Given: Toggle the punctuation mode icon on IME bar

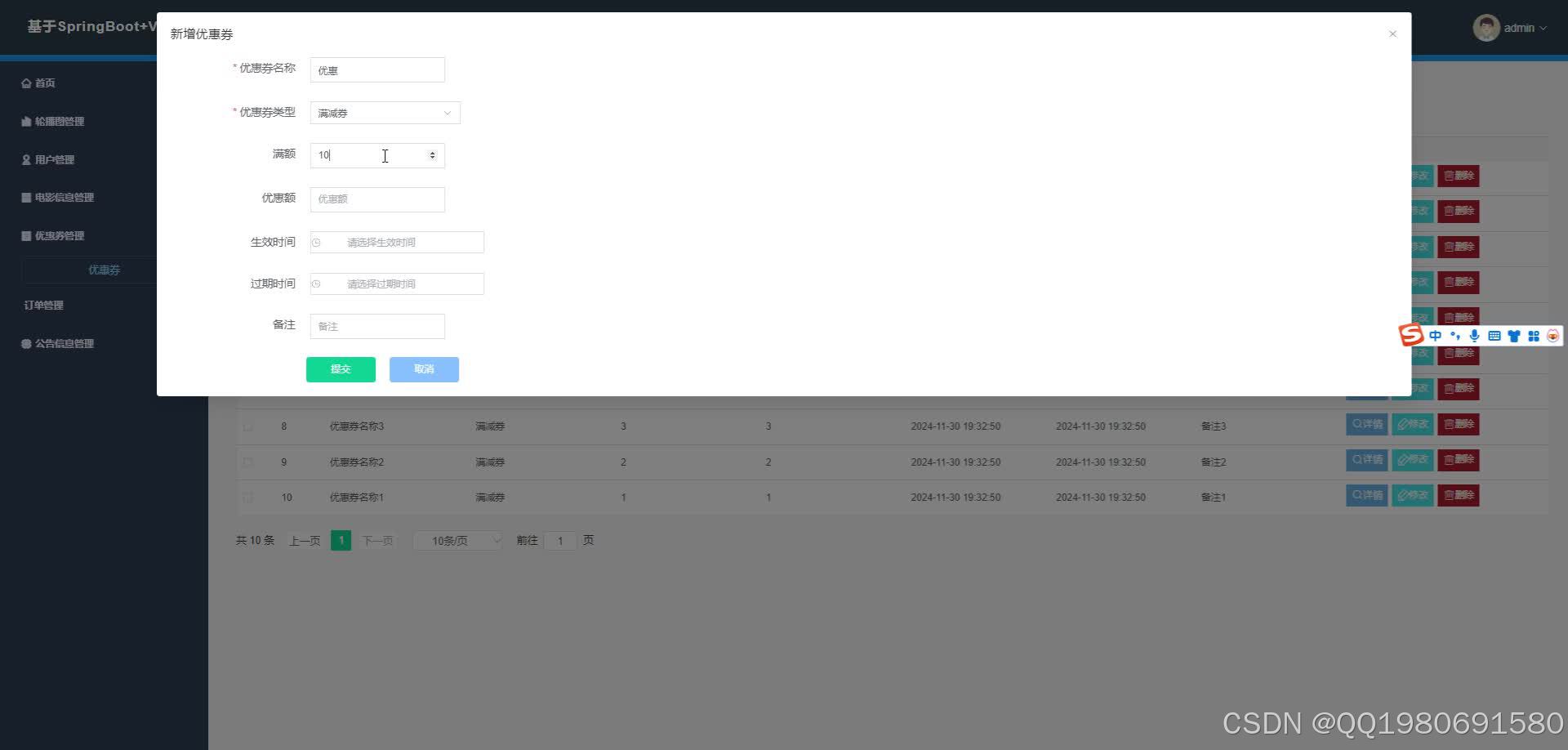Looking at the screenshot, I should click(1454, 336).
